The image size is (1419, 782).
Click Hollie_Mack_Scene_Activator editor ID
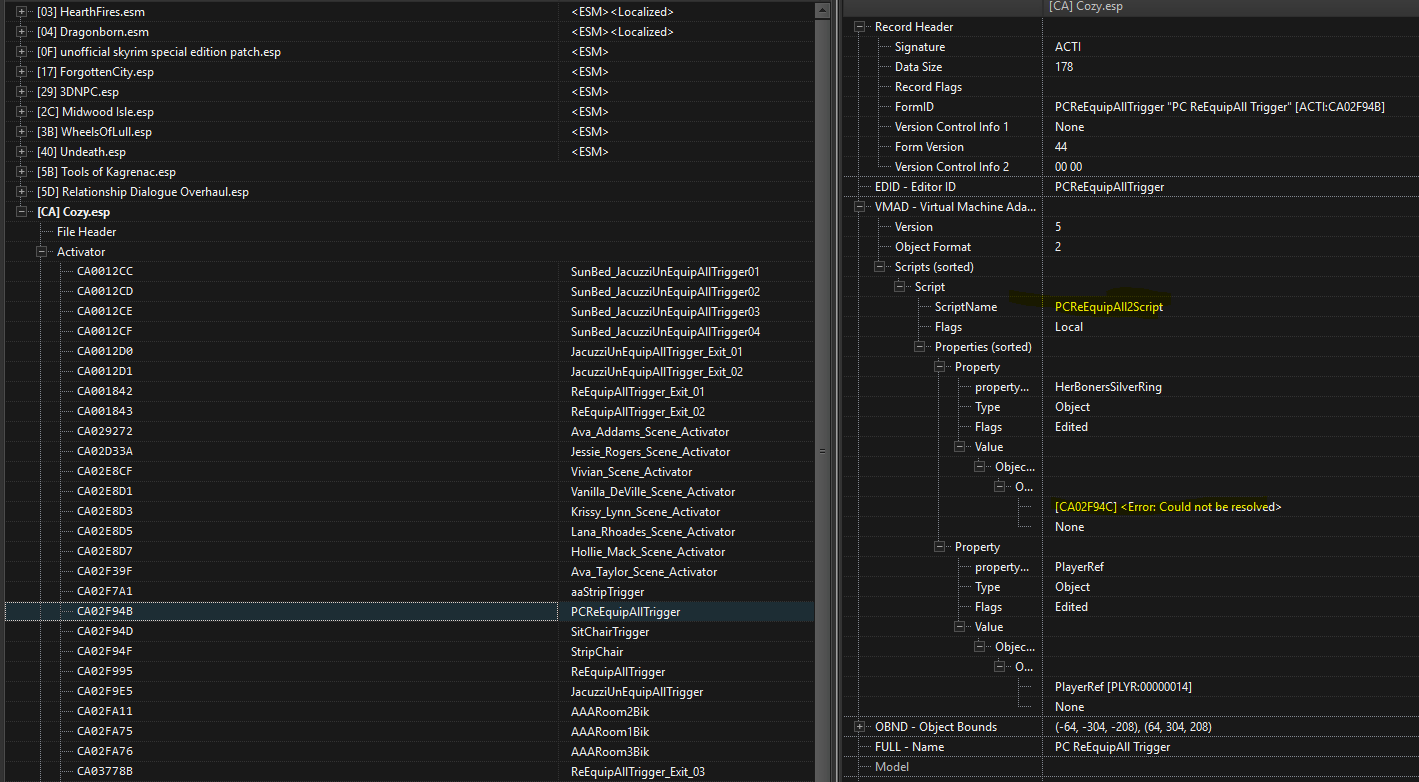648,552
